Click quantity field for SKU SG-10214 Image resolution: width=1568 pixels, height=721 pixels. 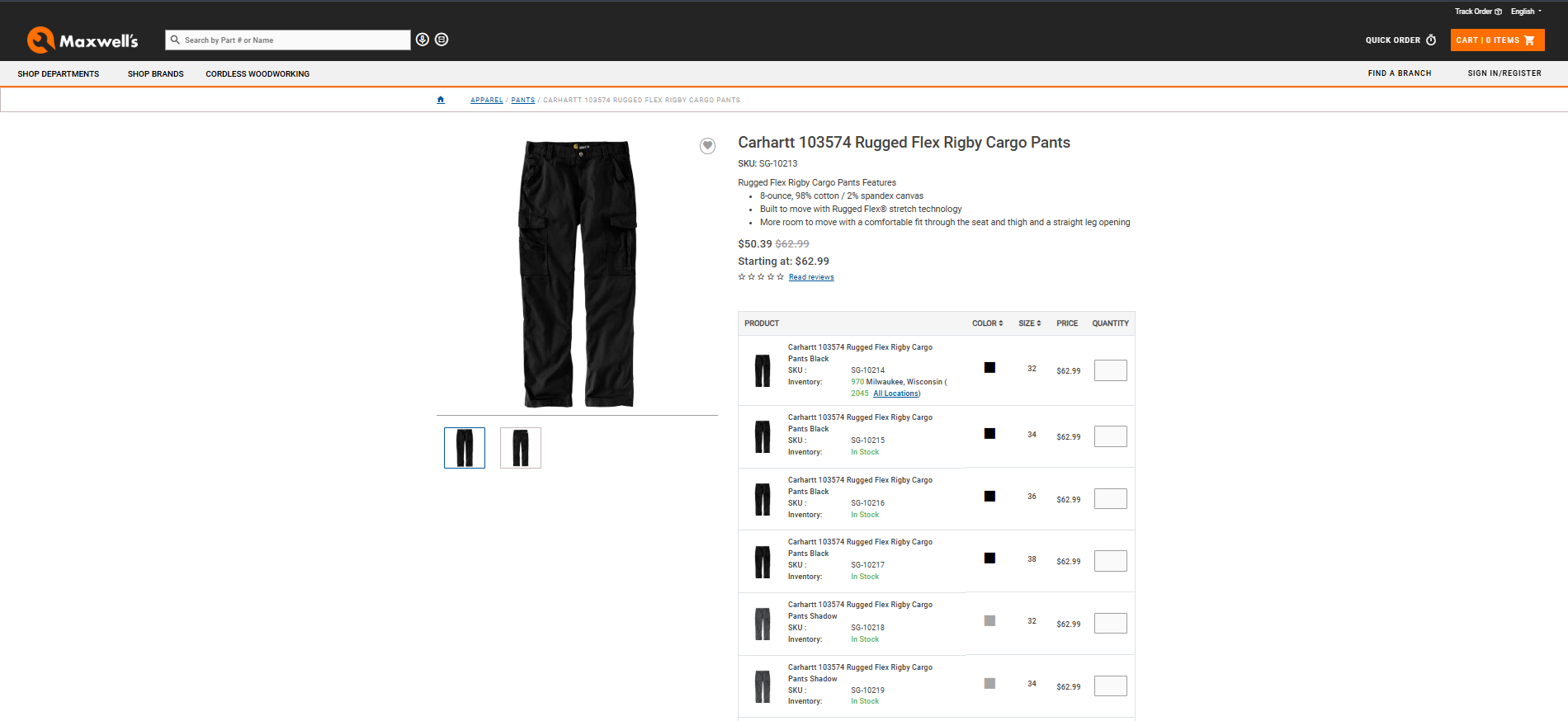(1111, 370)
